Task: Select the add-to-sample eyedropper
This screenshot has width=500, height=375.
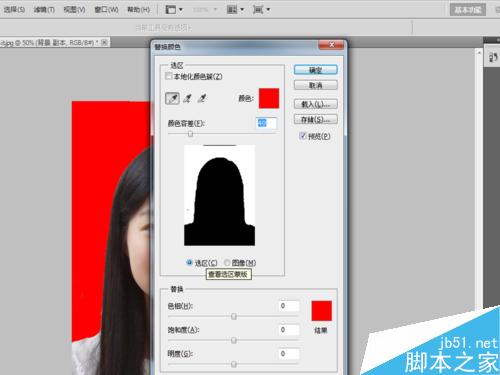Action: click(188, 98)
